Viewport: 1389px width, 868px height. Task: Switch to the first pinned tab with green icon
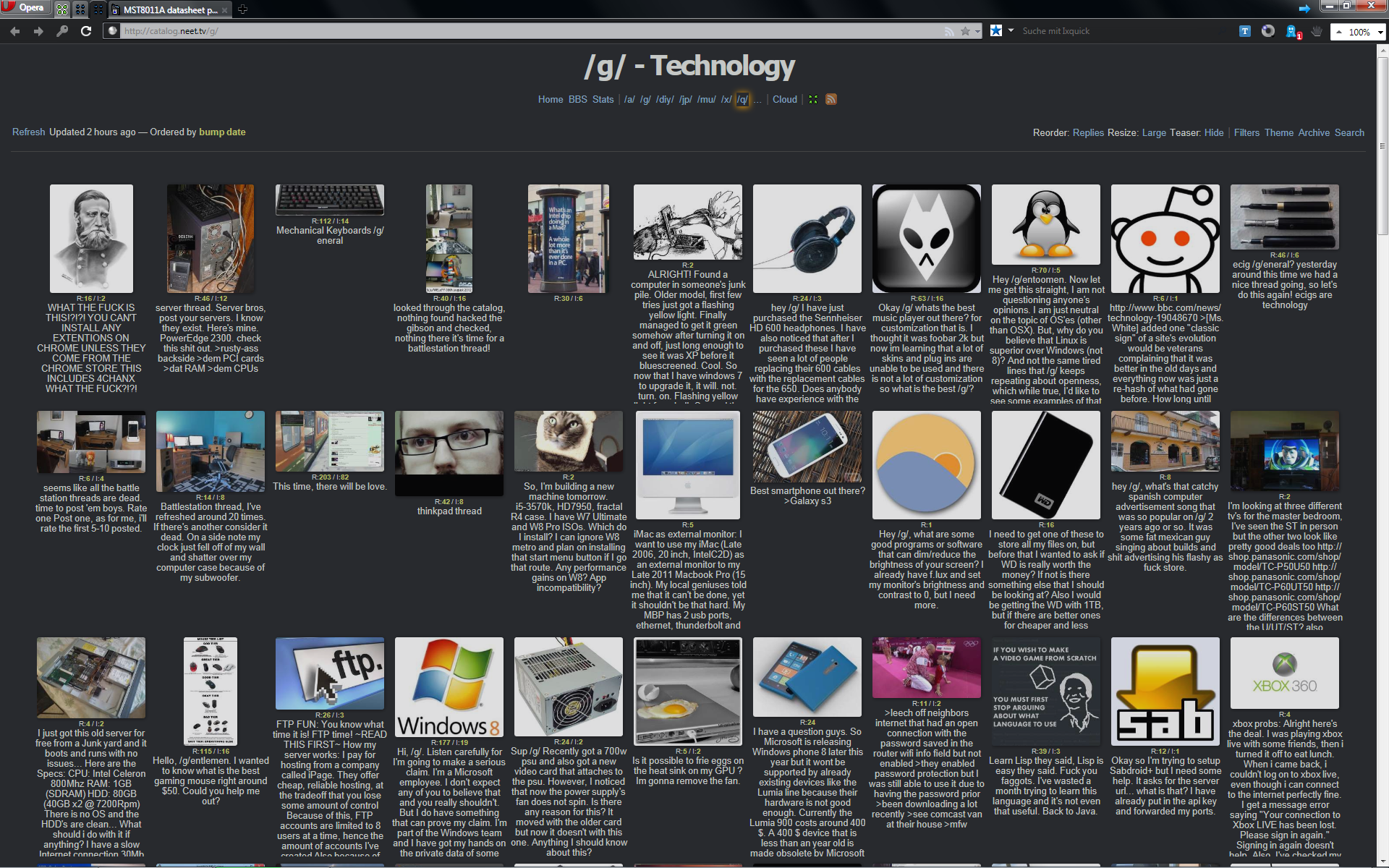62,10
